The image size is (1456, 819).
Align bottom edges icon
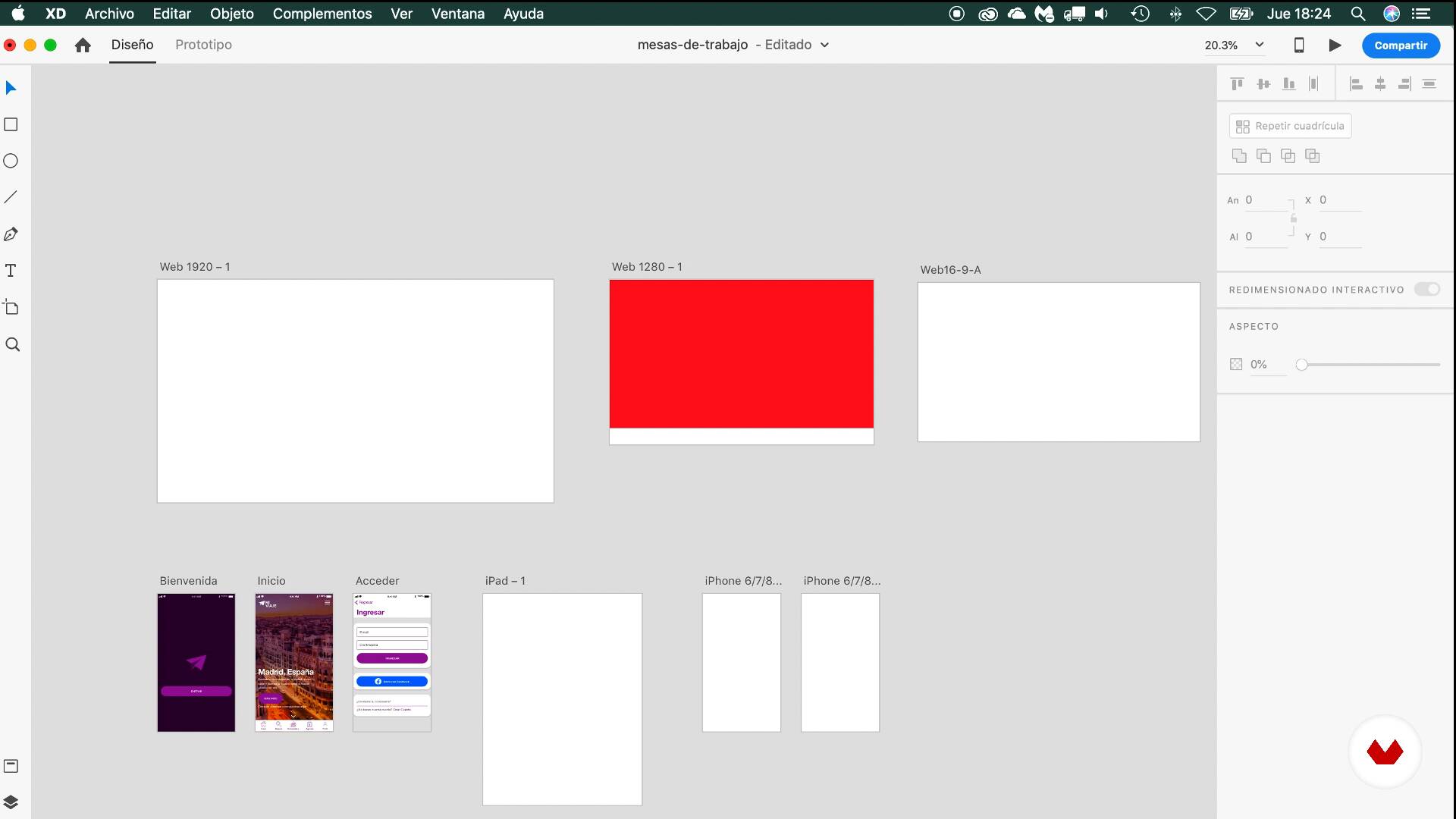point(1288,84)
